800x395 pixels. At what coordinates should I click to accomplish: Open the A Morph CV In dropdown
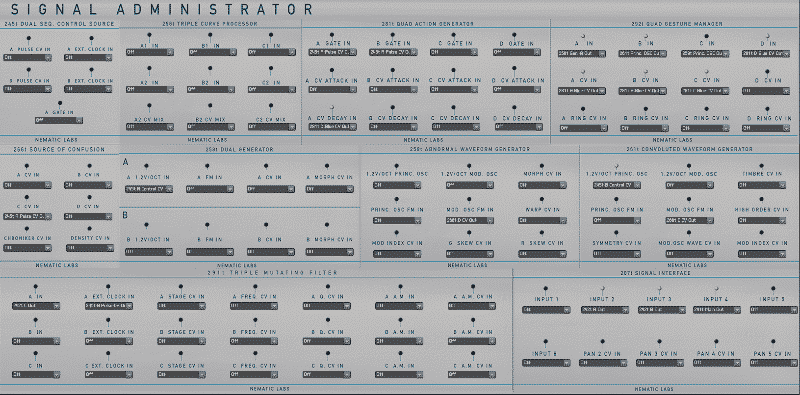[330, 189]
